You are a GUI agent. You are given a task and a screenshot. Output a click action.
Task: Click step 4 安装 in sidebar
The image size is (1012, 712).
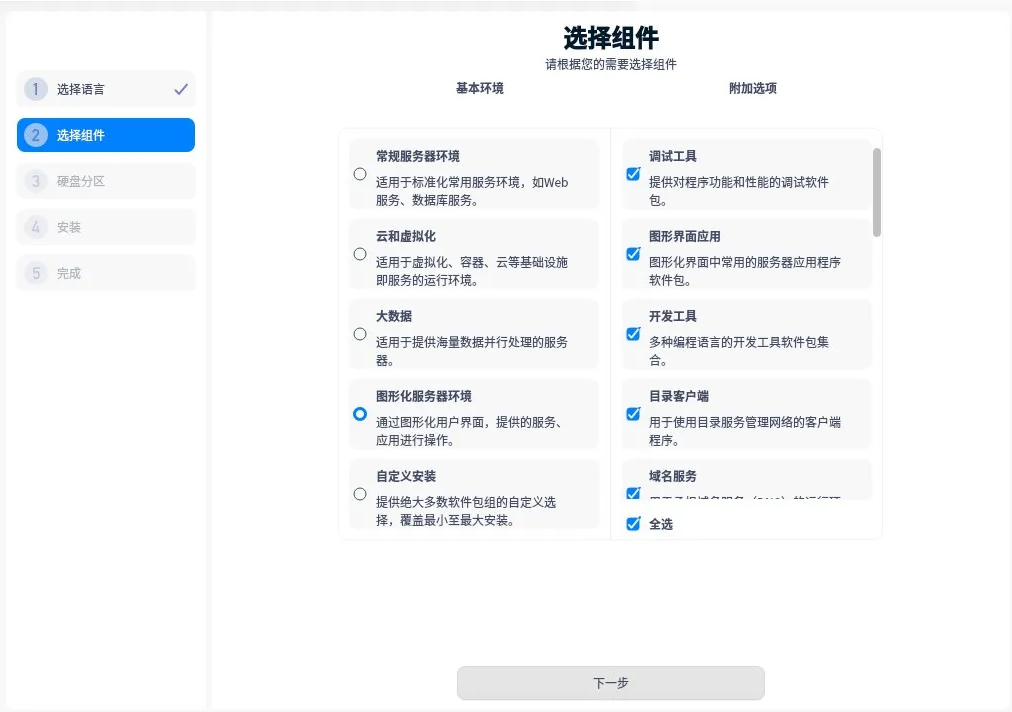106,227
